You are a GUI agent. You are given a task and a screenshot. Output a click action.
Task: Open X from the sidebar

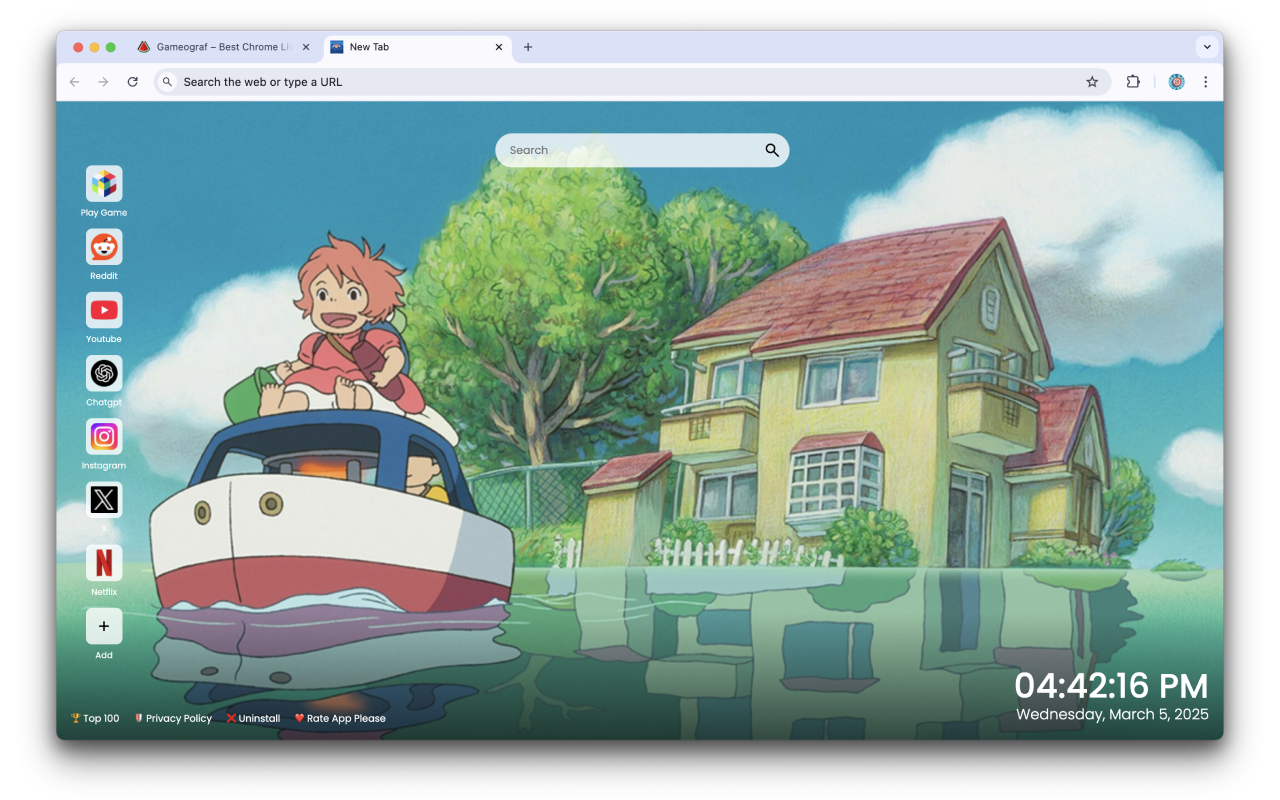pyautogui.click(x=103, y=500)
